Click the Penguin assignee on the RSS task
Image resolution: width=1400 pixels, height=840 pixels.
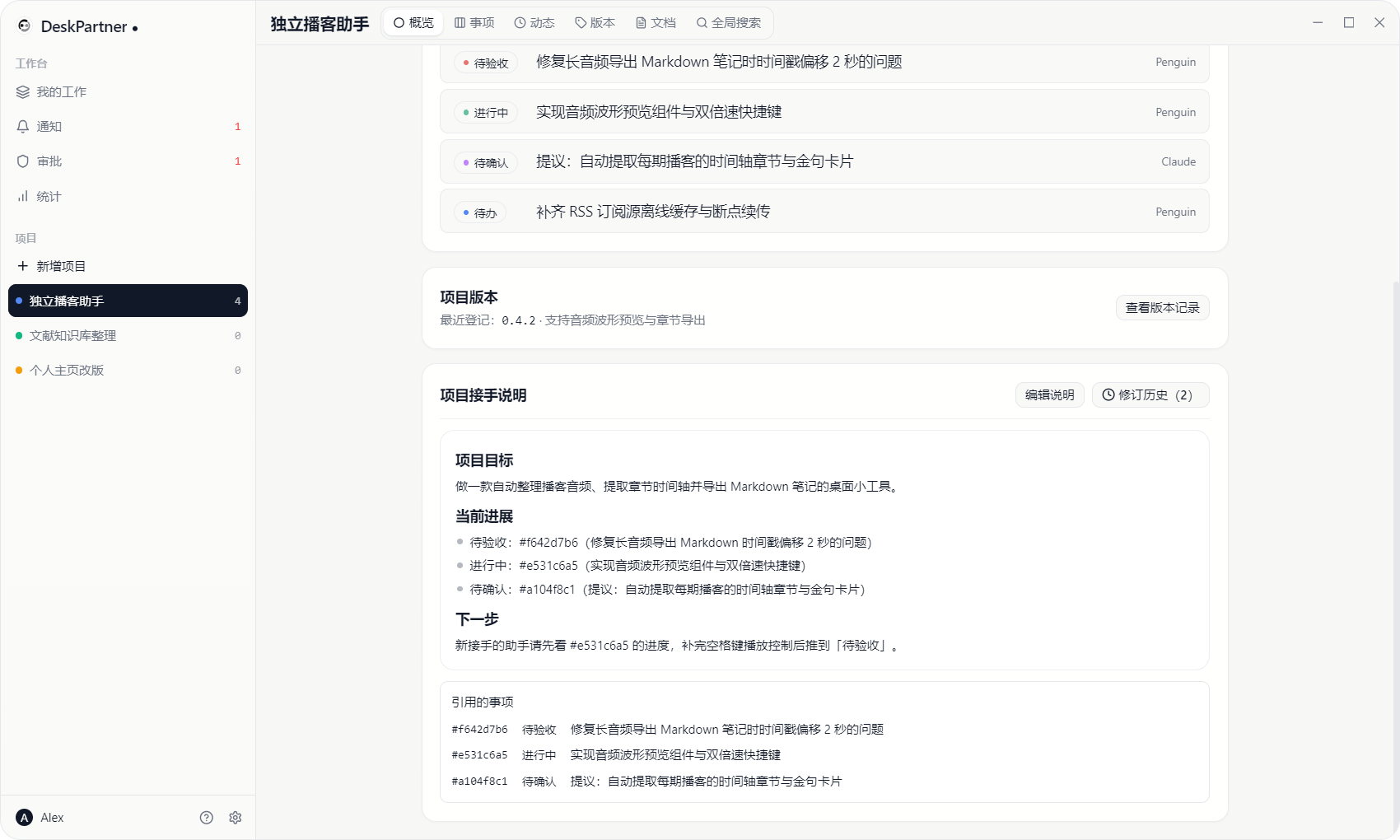coord(1175,212)
